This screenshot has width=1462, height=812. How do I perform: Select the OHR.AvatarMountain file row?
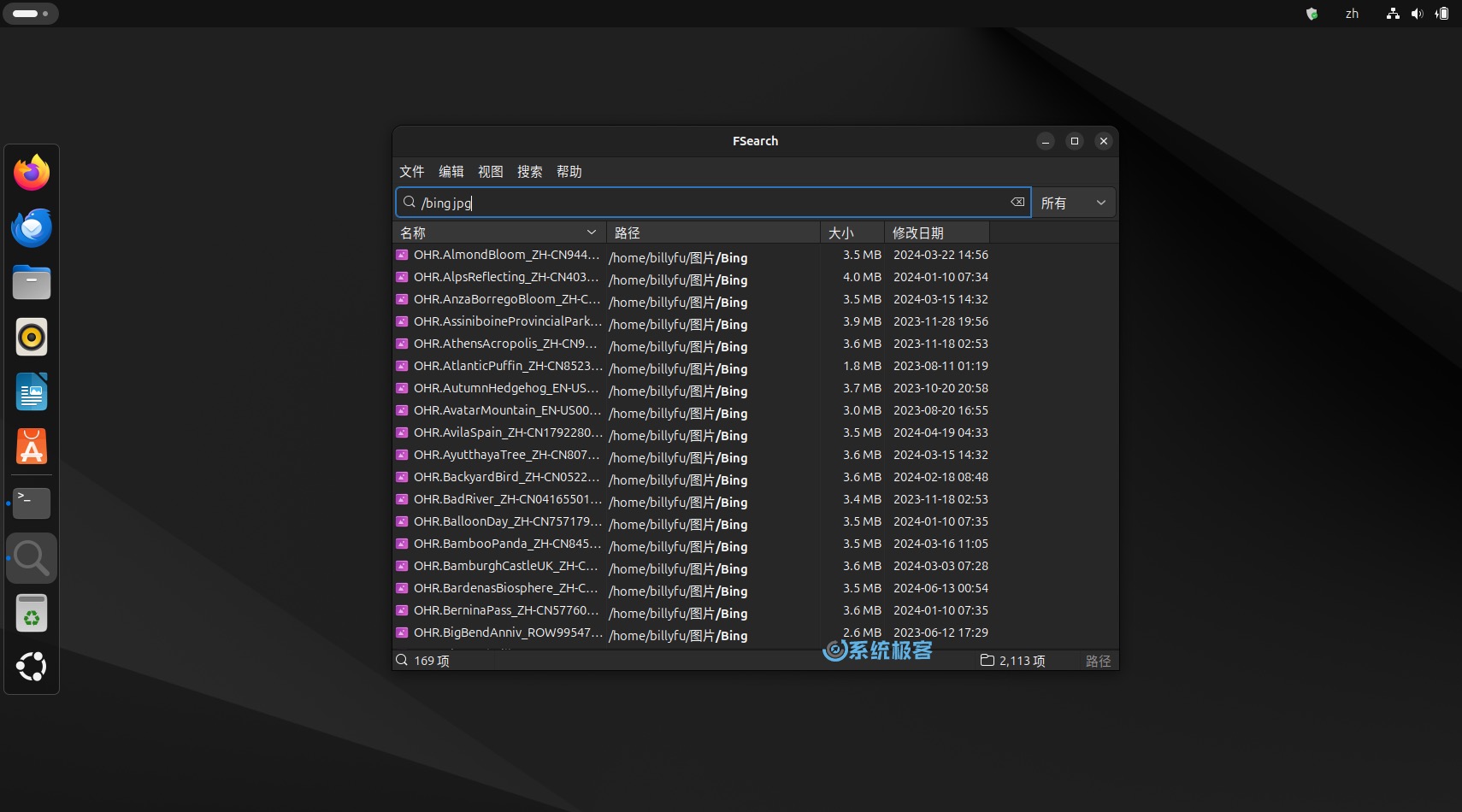pos(755,410)
